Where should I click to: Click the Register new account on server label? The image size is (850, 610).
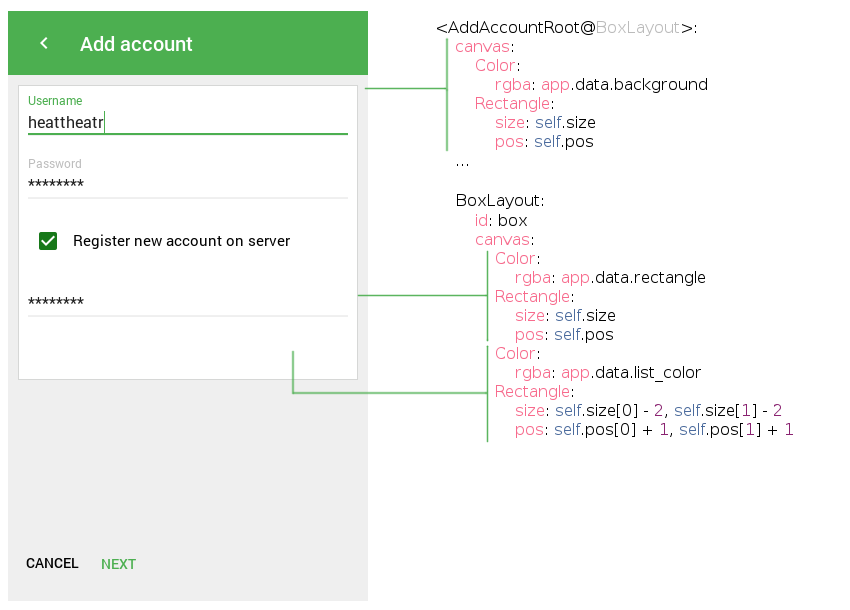click(x=181, y=241)
